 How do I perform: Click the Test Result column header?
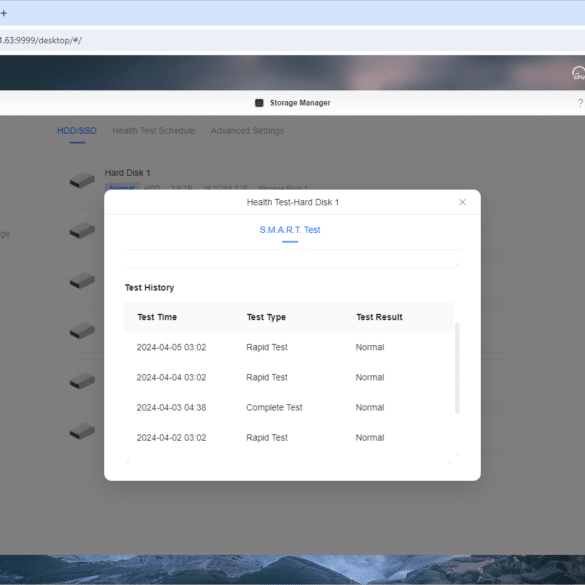click(x=379, y=317)
